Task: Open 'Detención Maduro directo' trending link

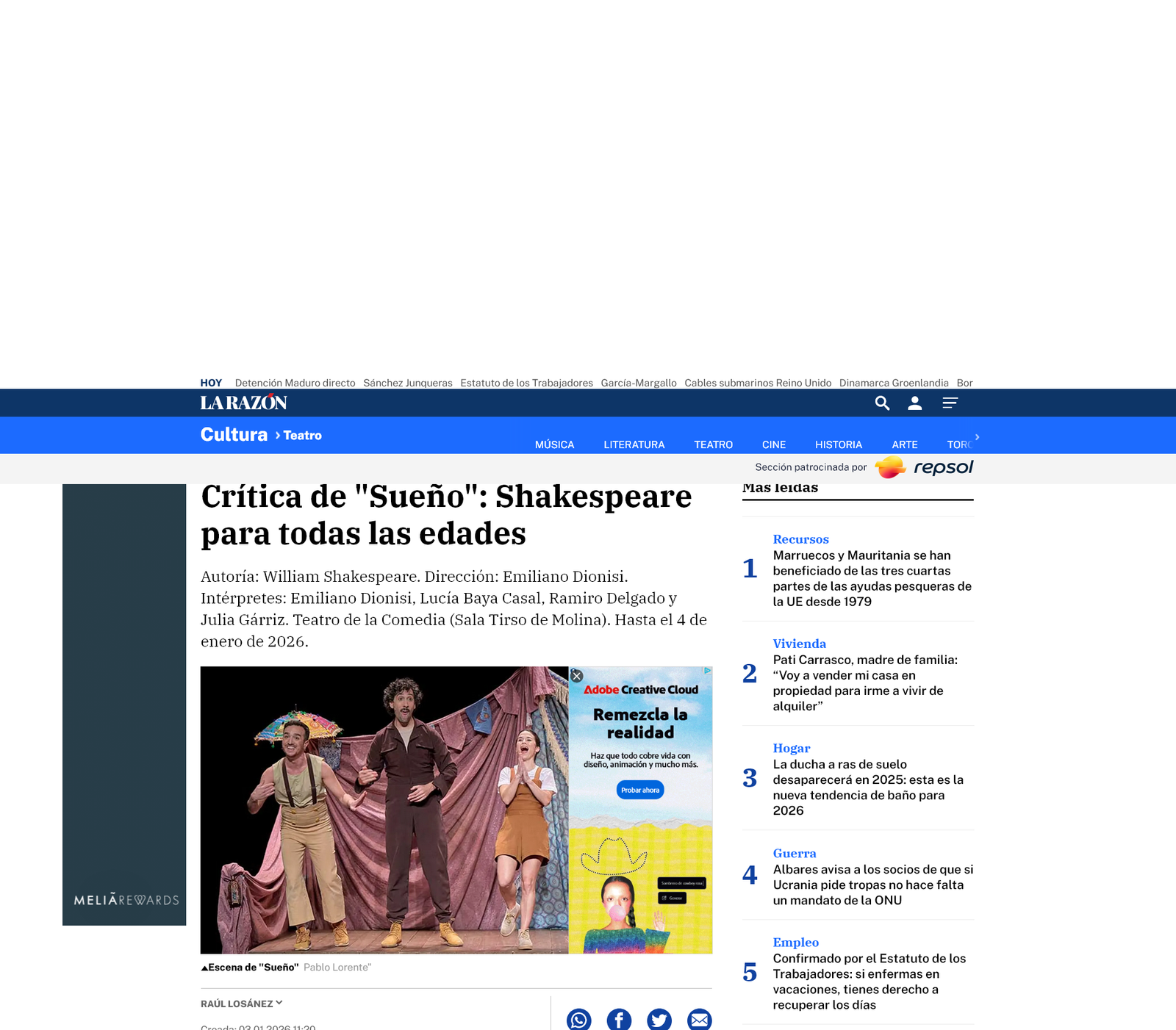Action: 295,383
